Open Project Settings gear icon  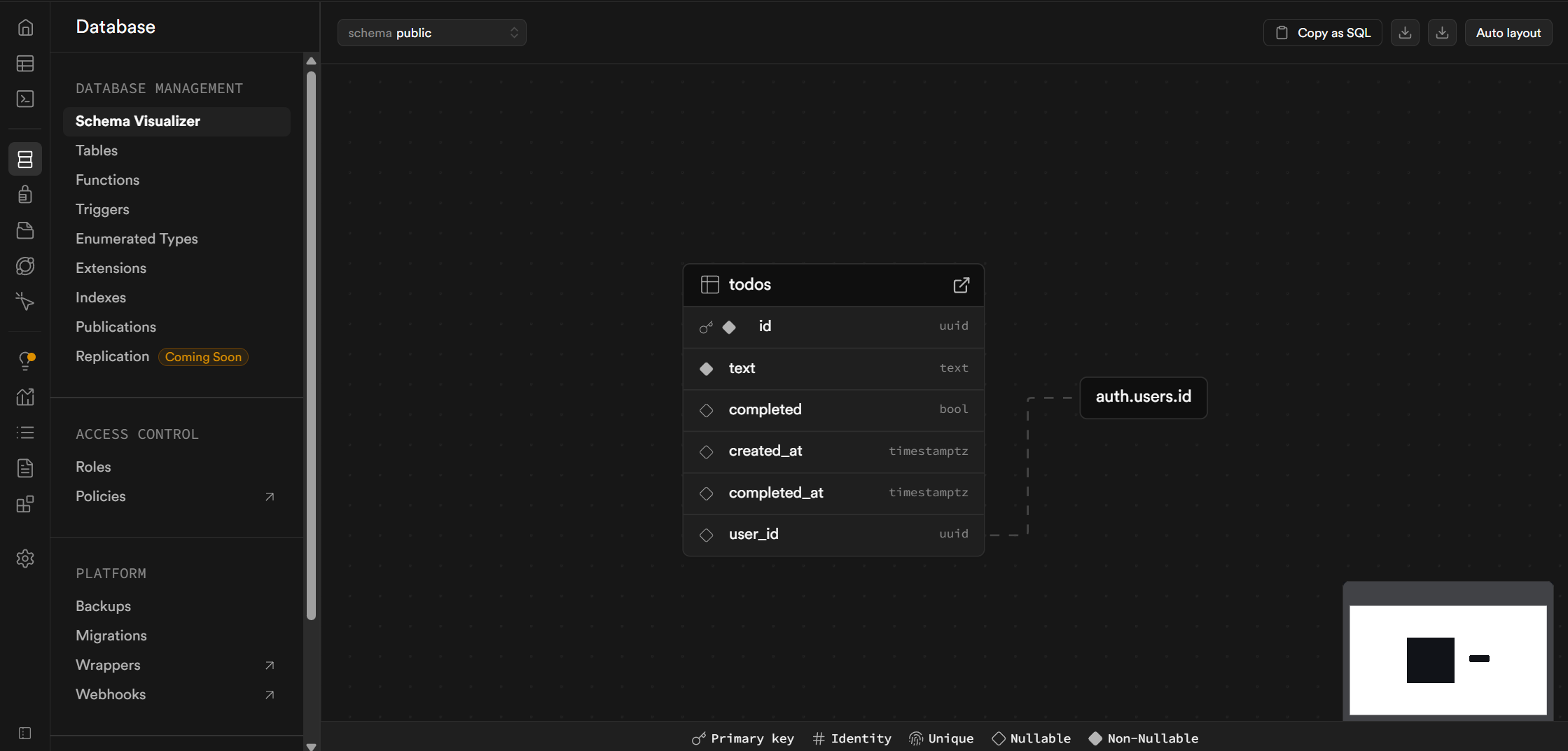pos(25,559)
